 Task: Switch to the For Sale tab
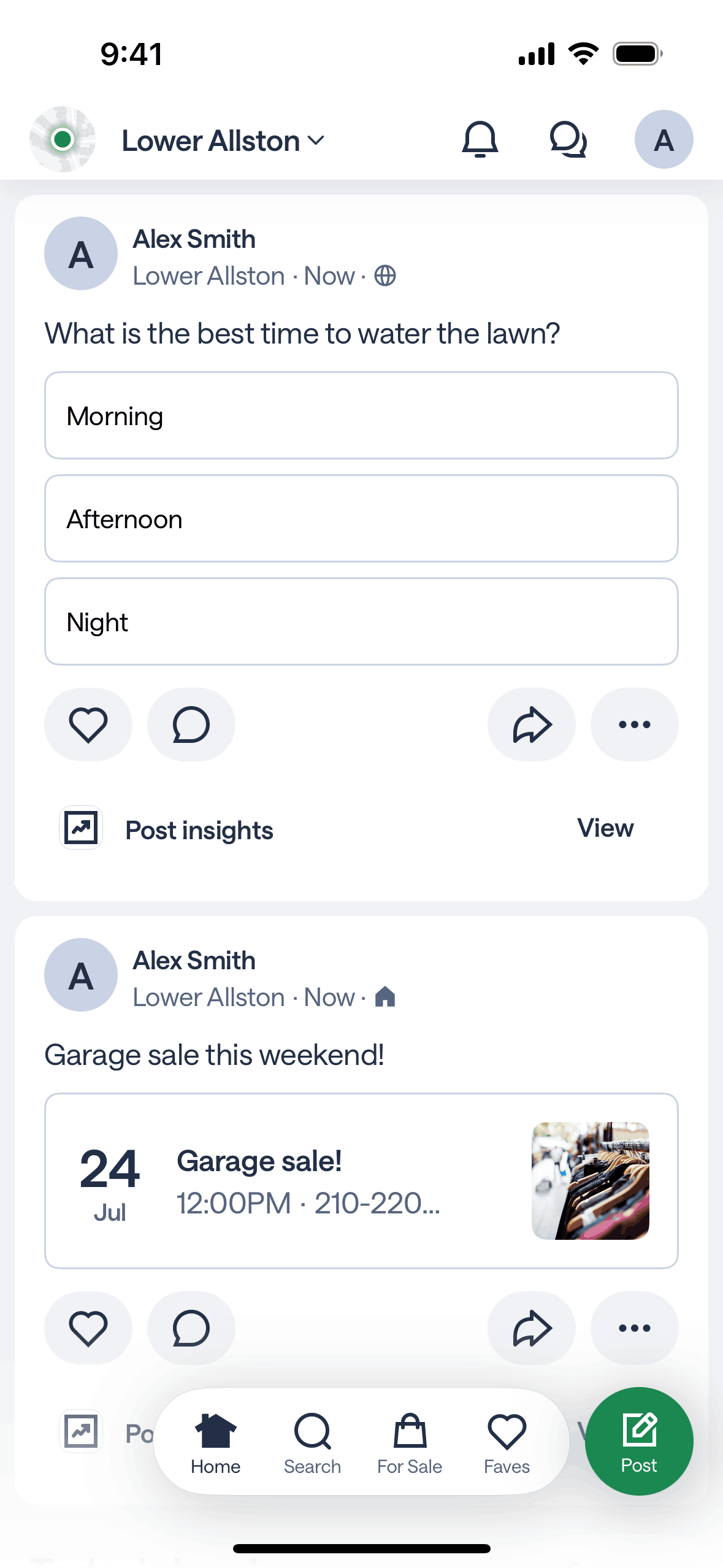pos(410,1442)
